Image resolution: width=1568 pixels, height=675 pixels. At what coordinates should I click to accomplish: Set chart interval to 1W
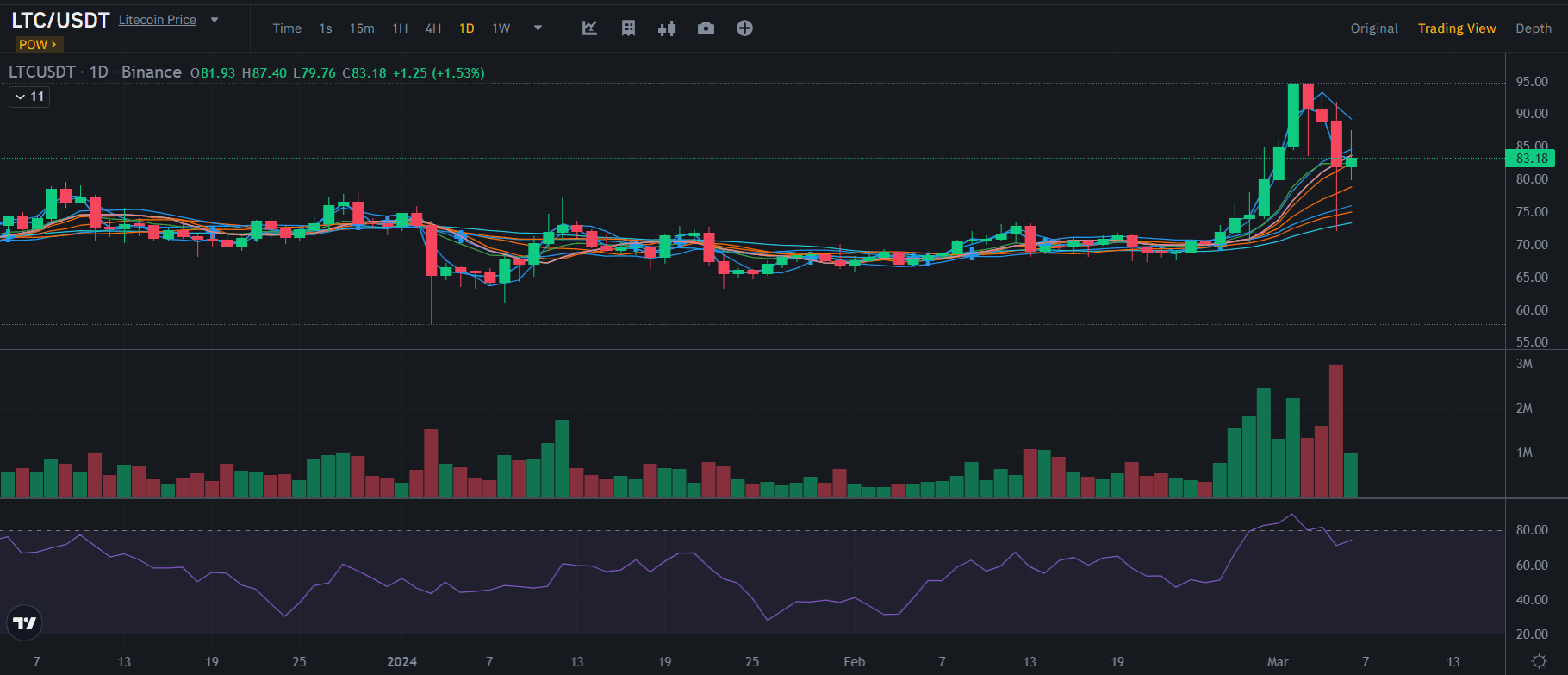(501, 28)
